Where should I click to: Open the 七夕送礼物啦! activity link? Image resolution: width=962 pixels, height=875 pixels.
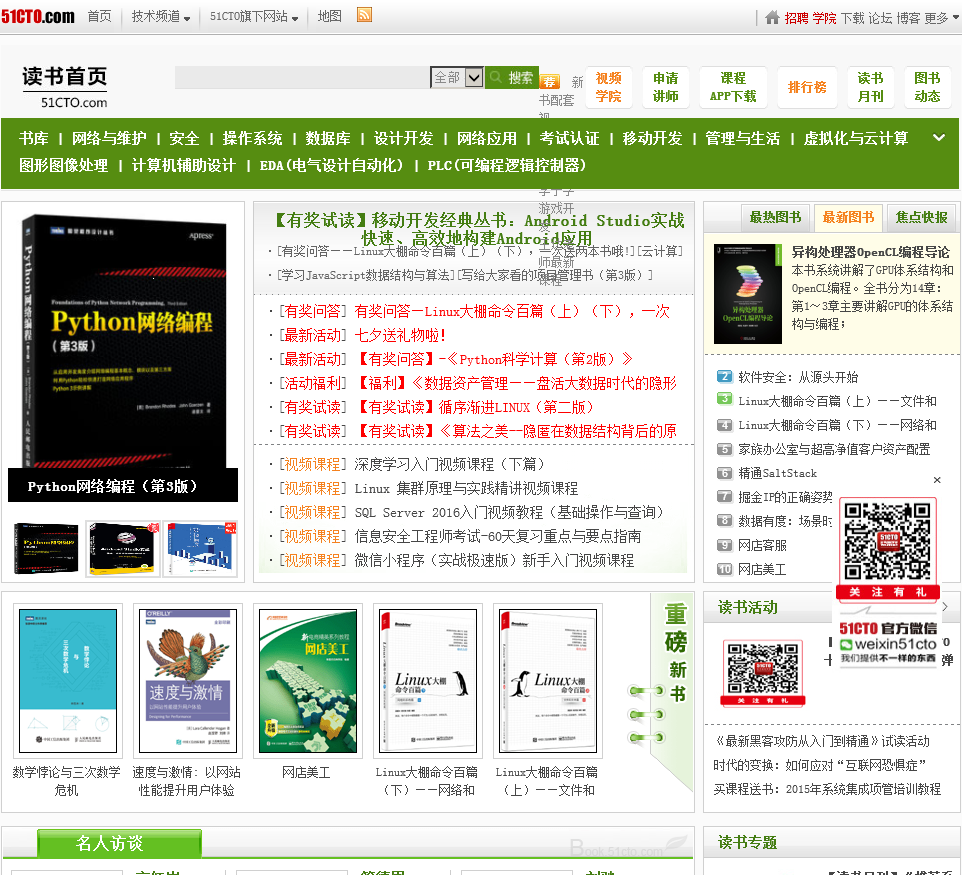tap(400, 335)
